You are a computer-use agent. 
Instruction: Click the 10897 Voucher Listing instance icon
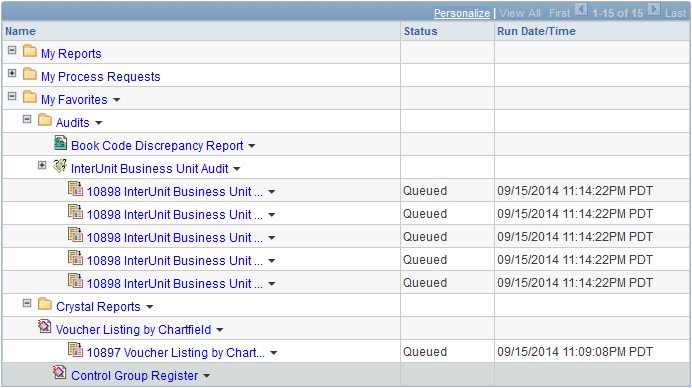click(x=75, y=350)
